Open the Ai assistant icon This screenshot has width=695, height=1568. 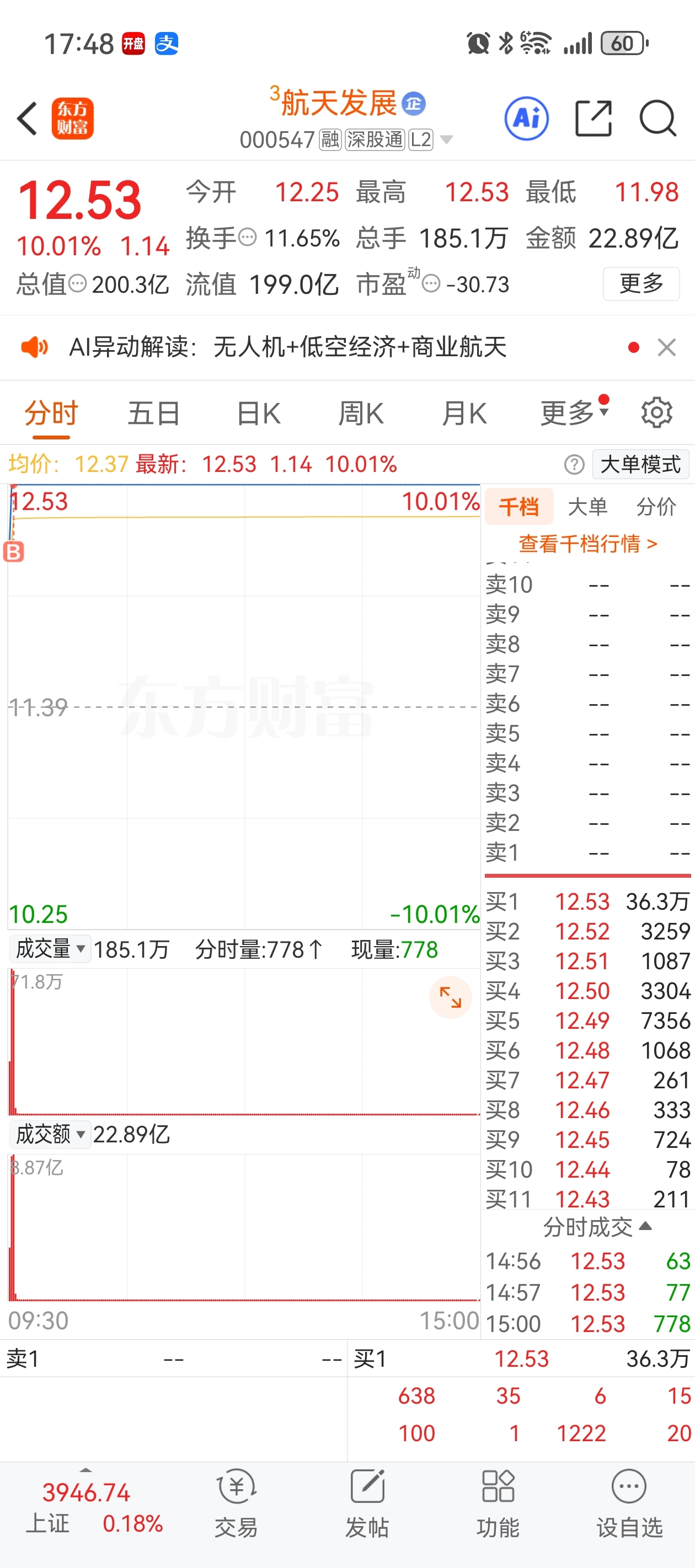(527, 118)
